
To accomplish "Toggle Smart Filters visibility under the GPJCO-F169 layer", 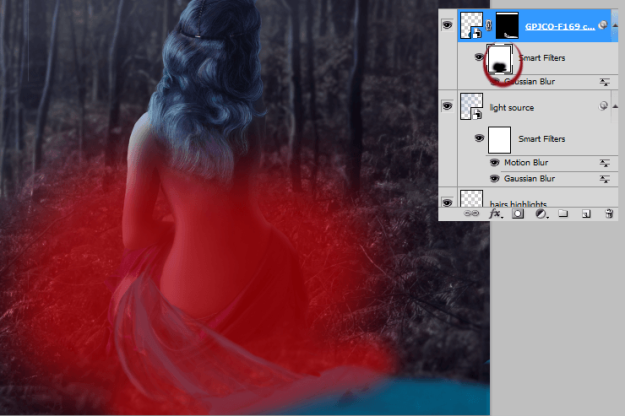I will tap(479, 58).
